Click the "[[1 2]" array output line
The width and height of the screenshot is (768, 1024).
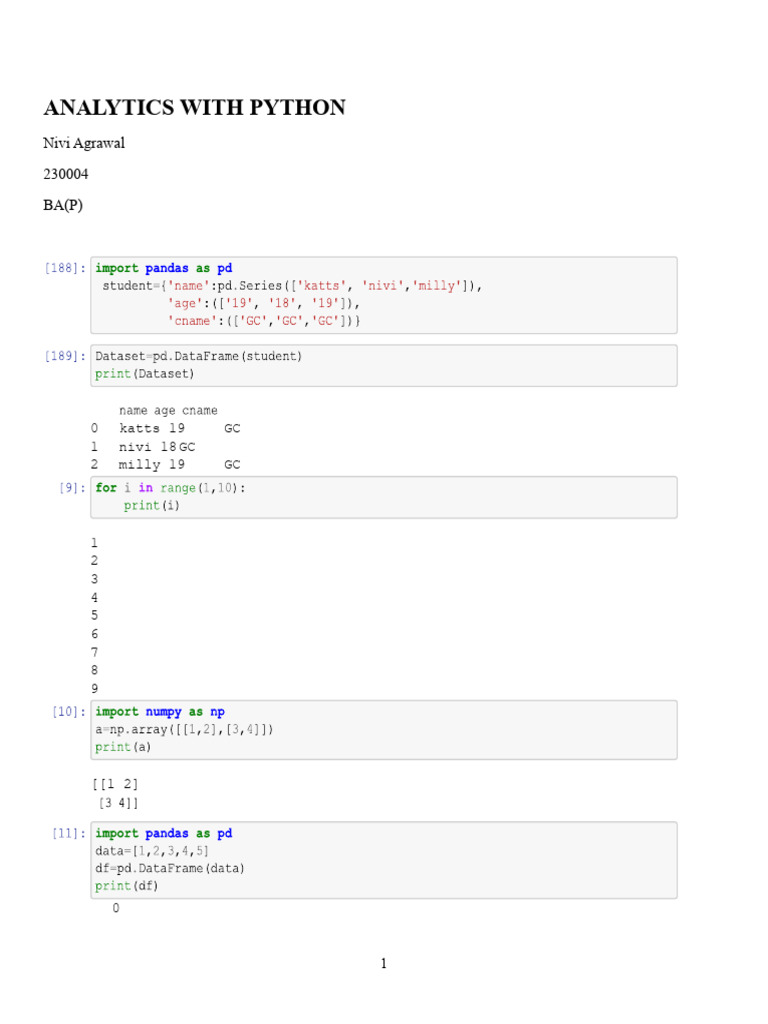[x=114, y=785]
